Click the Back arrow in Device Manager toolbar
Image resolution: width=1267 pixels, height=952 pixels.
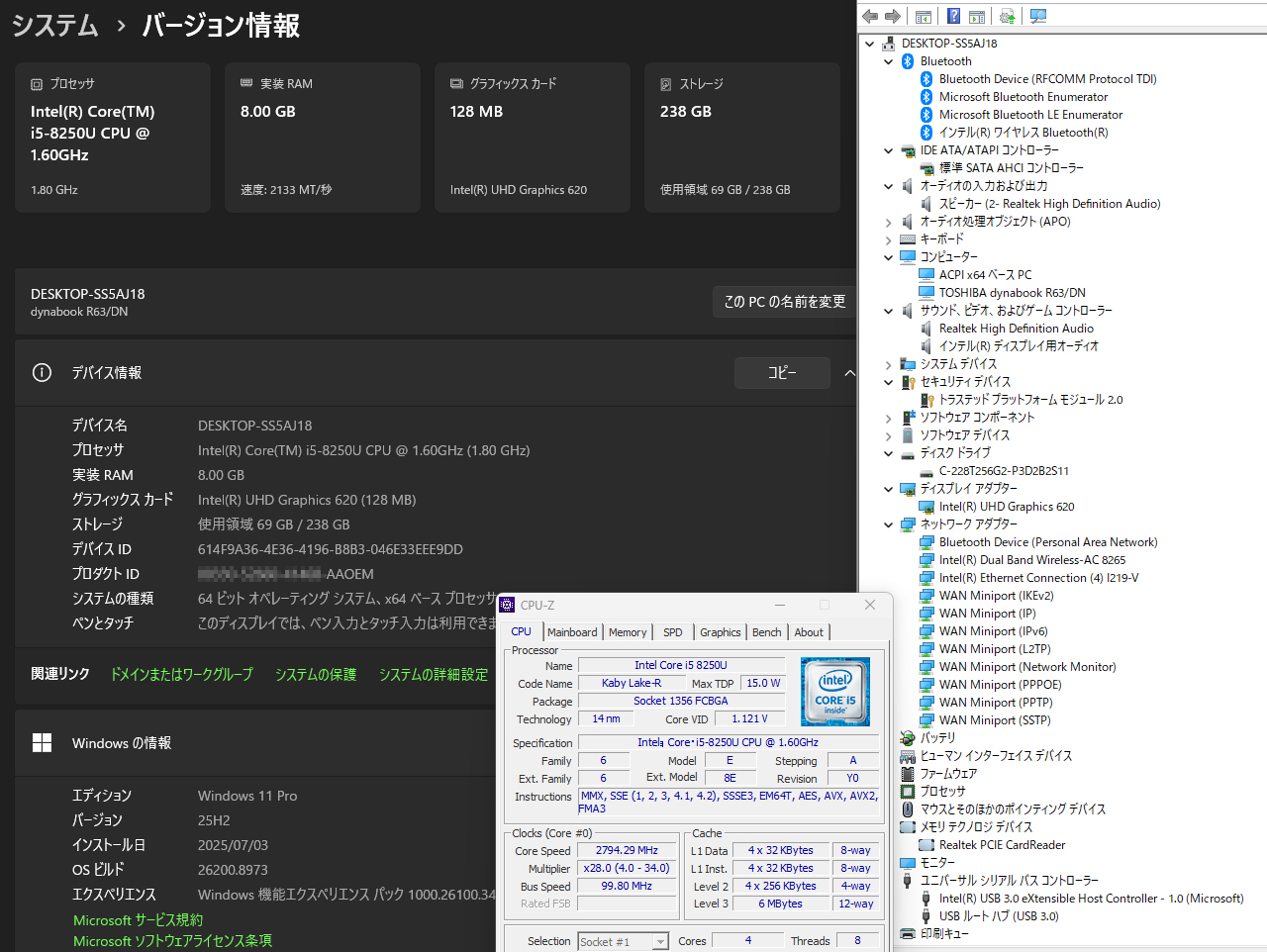pos(870,16)
